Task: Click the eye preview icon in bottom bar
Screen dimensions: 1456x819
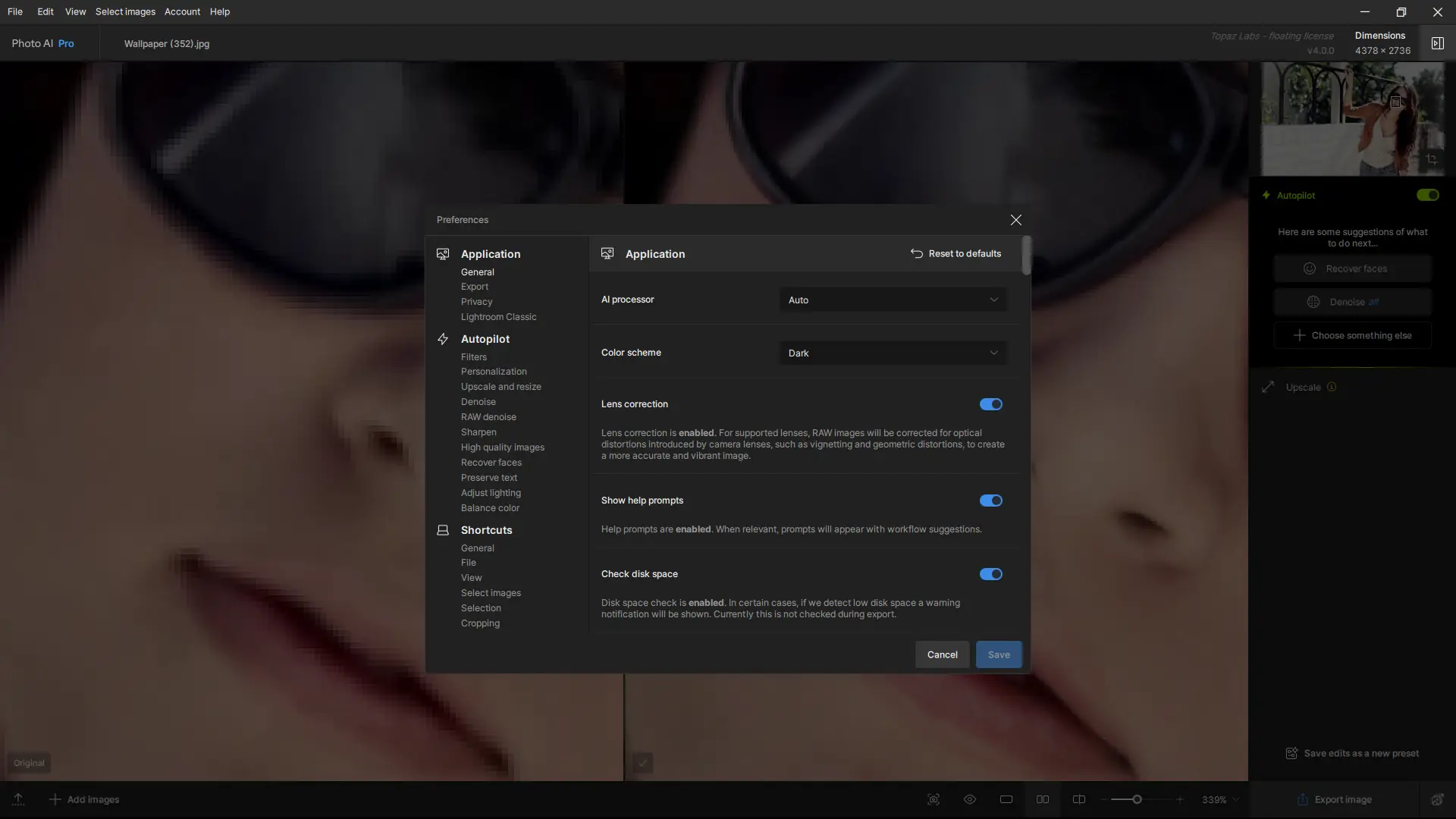Action: pos(970,799)
